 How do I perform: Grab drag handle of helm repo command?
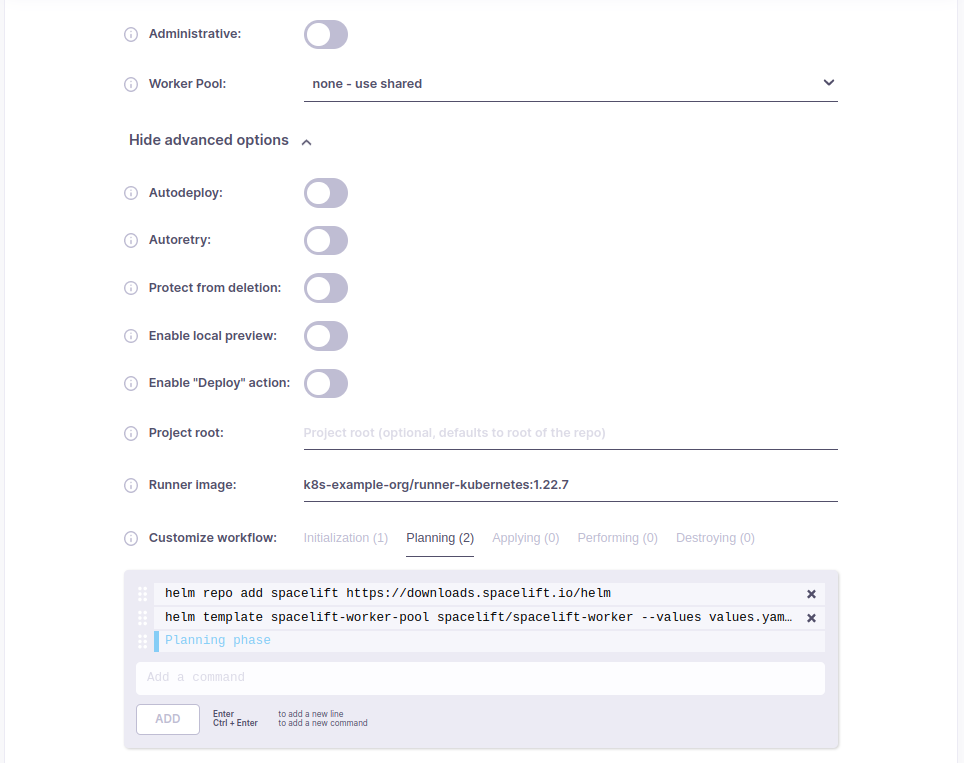click(143, 594)
